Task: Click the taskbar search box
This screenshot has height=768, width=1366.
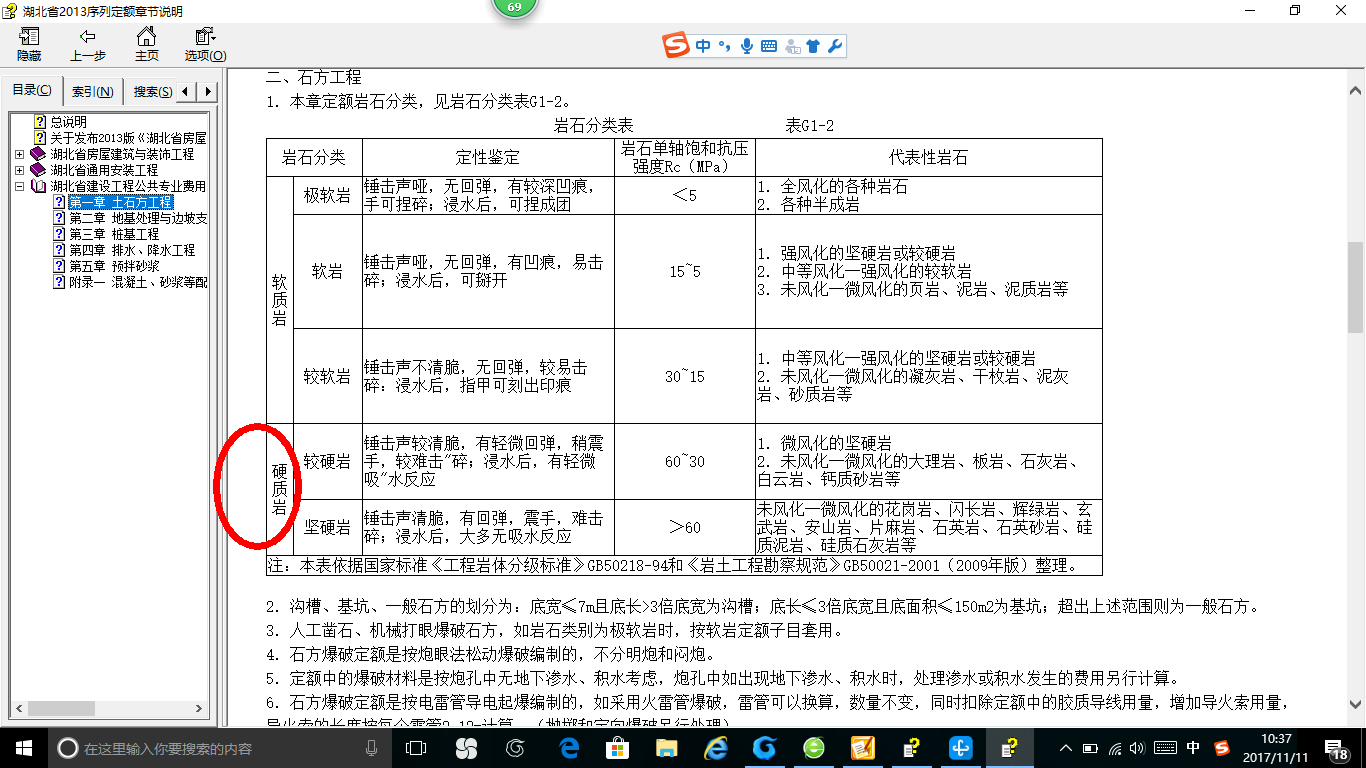Action: click(219, 747)
